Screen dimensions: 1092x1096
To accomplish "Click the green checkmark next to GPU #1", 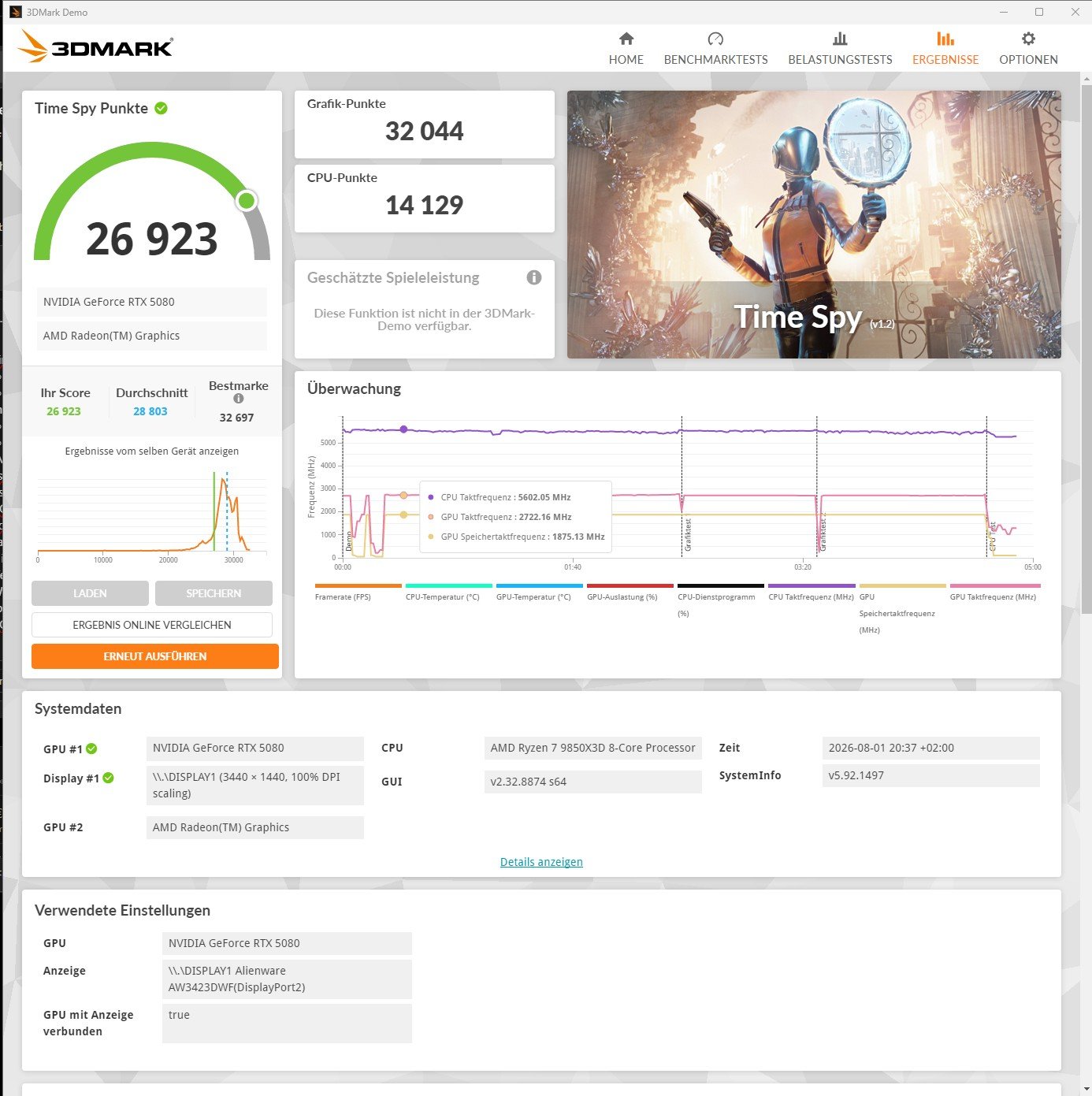I will coord(91,749).
